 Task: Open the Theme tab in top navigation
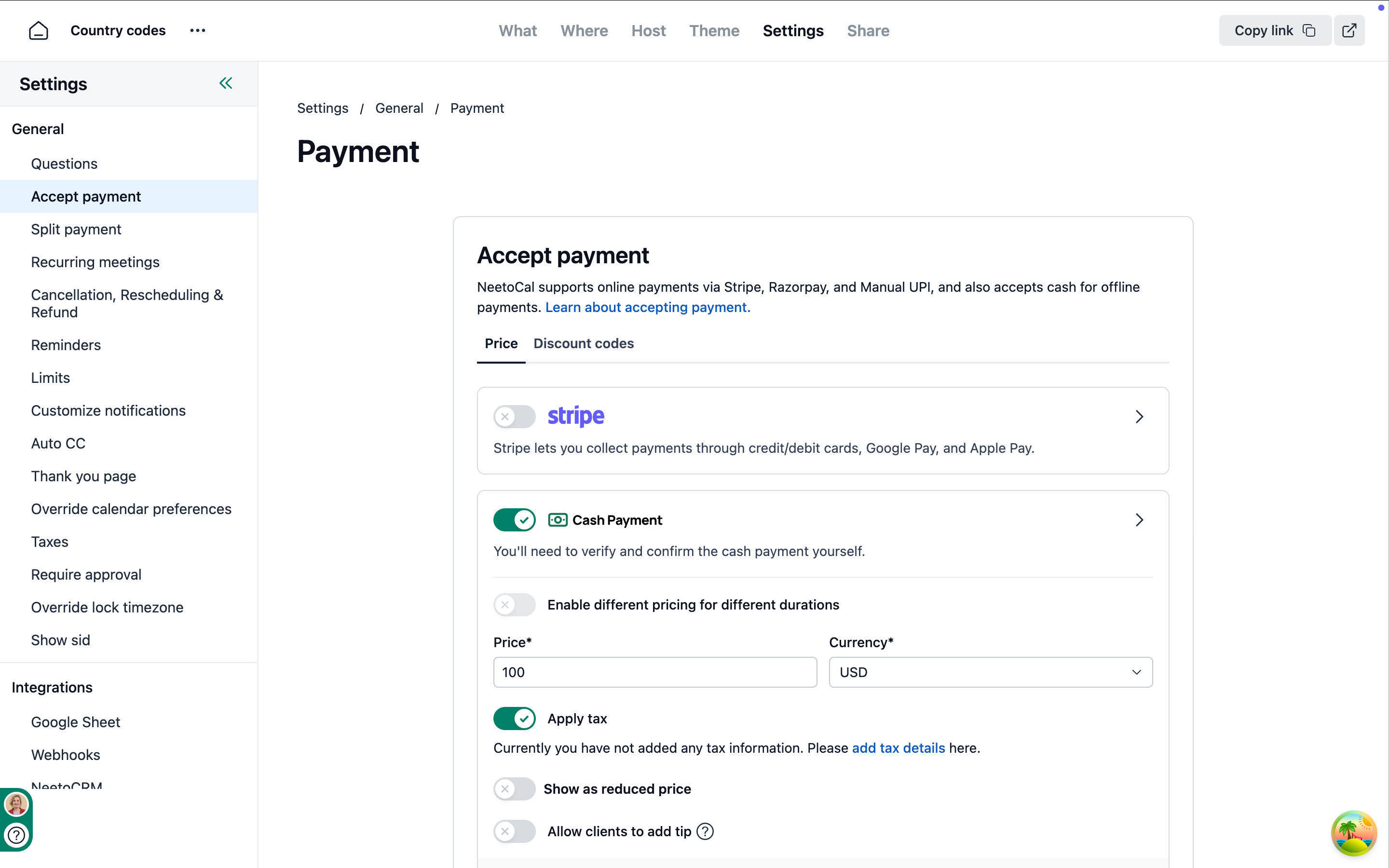[714, 30]
